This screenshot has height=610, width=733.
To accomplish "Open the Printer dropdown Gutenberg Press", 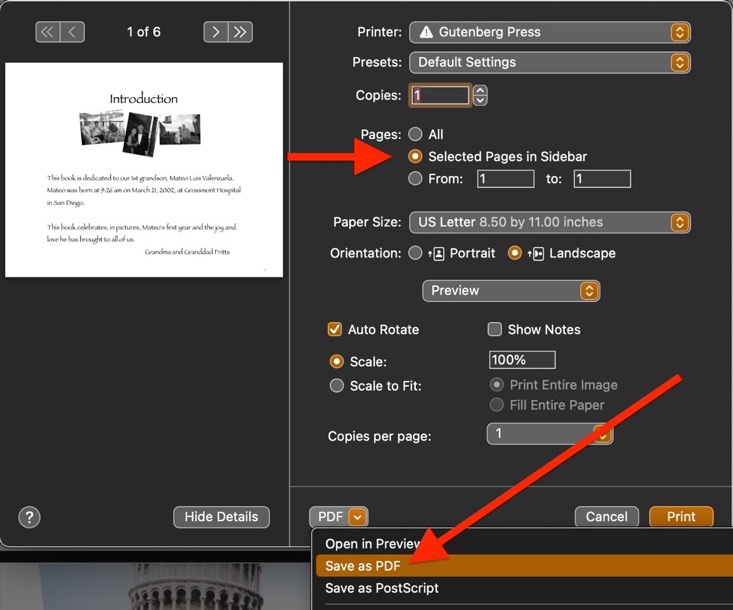I will click(550, 32).
